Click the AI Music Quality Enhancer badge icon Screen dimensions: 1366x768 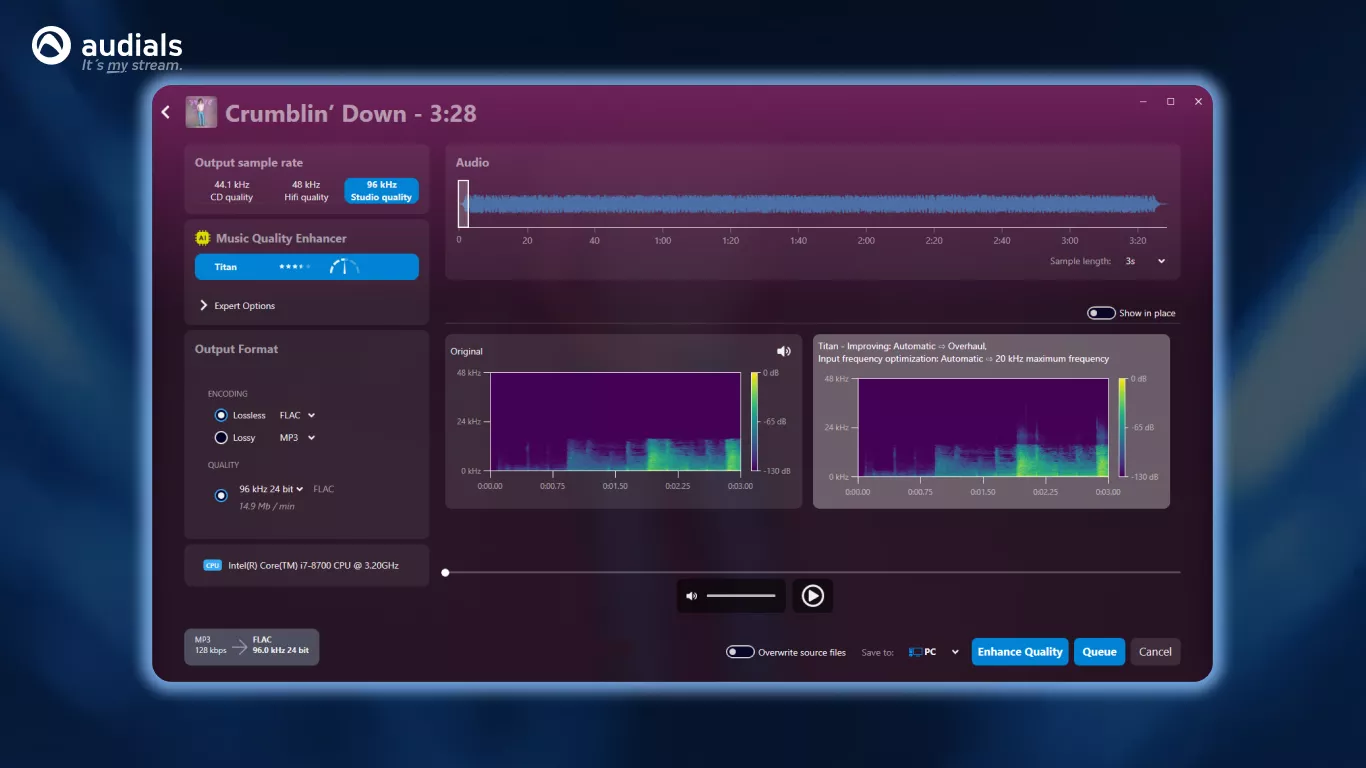[203, 238]
